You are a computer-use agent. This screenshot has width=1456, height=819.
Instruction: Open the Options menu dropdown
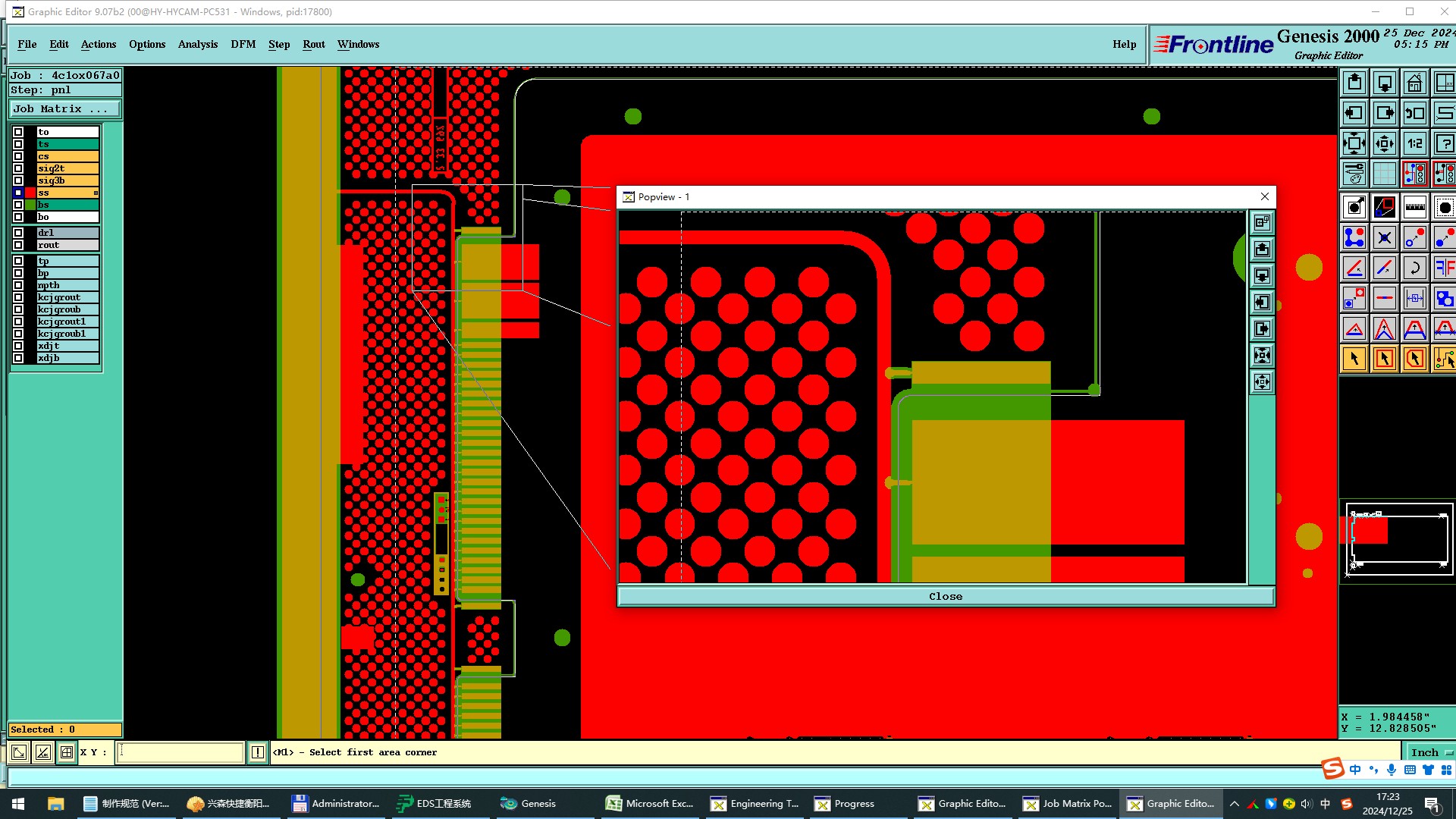(147, 44)
